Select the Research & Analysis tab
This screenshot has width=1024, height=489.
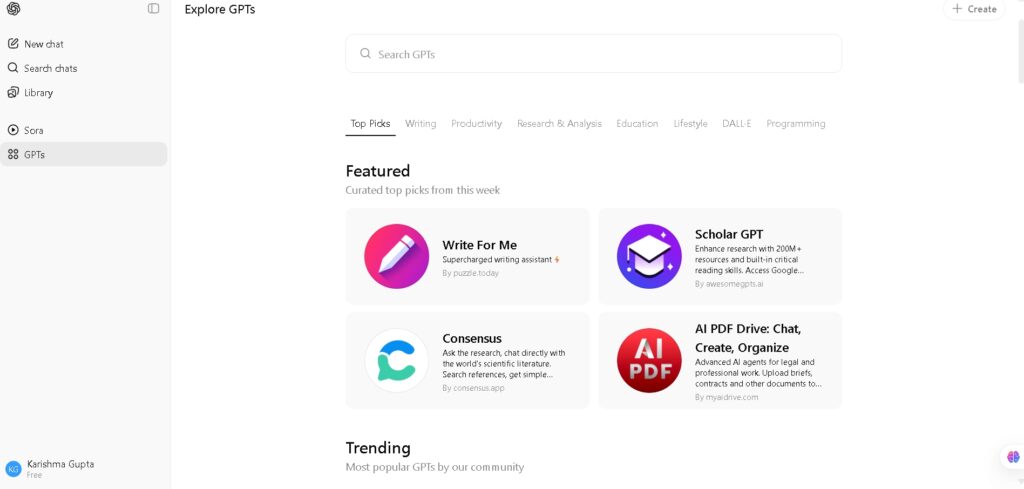560,123
